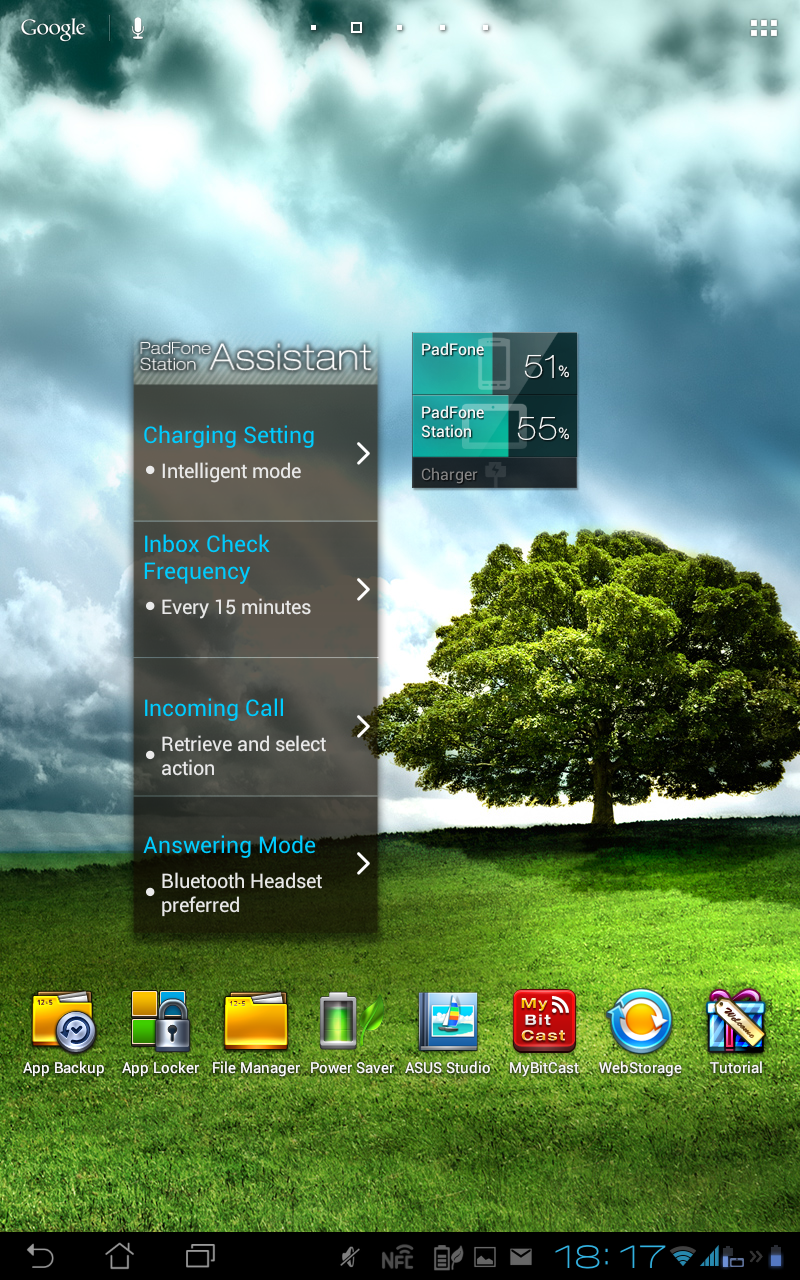Open the mail notification icon

click(x=521, y=1257)
